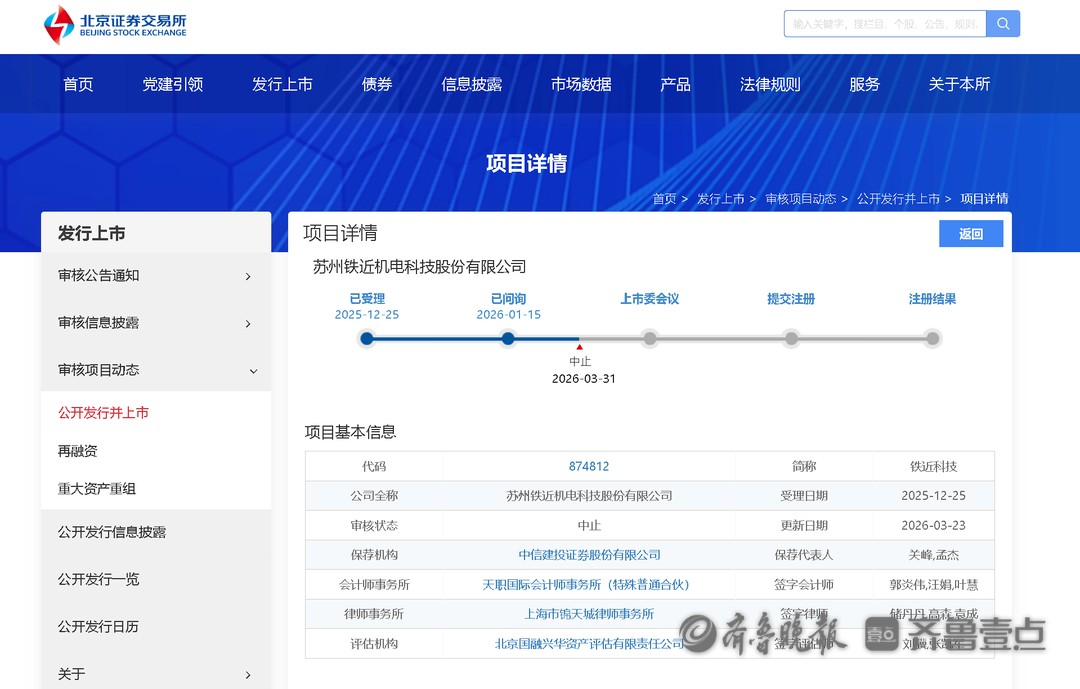
Task: Click 审核项目动态 in the breadcrumb
Action: tap(800, 199)
